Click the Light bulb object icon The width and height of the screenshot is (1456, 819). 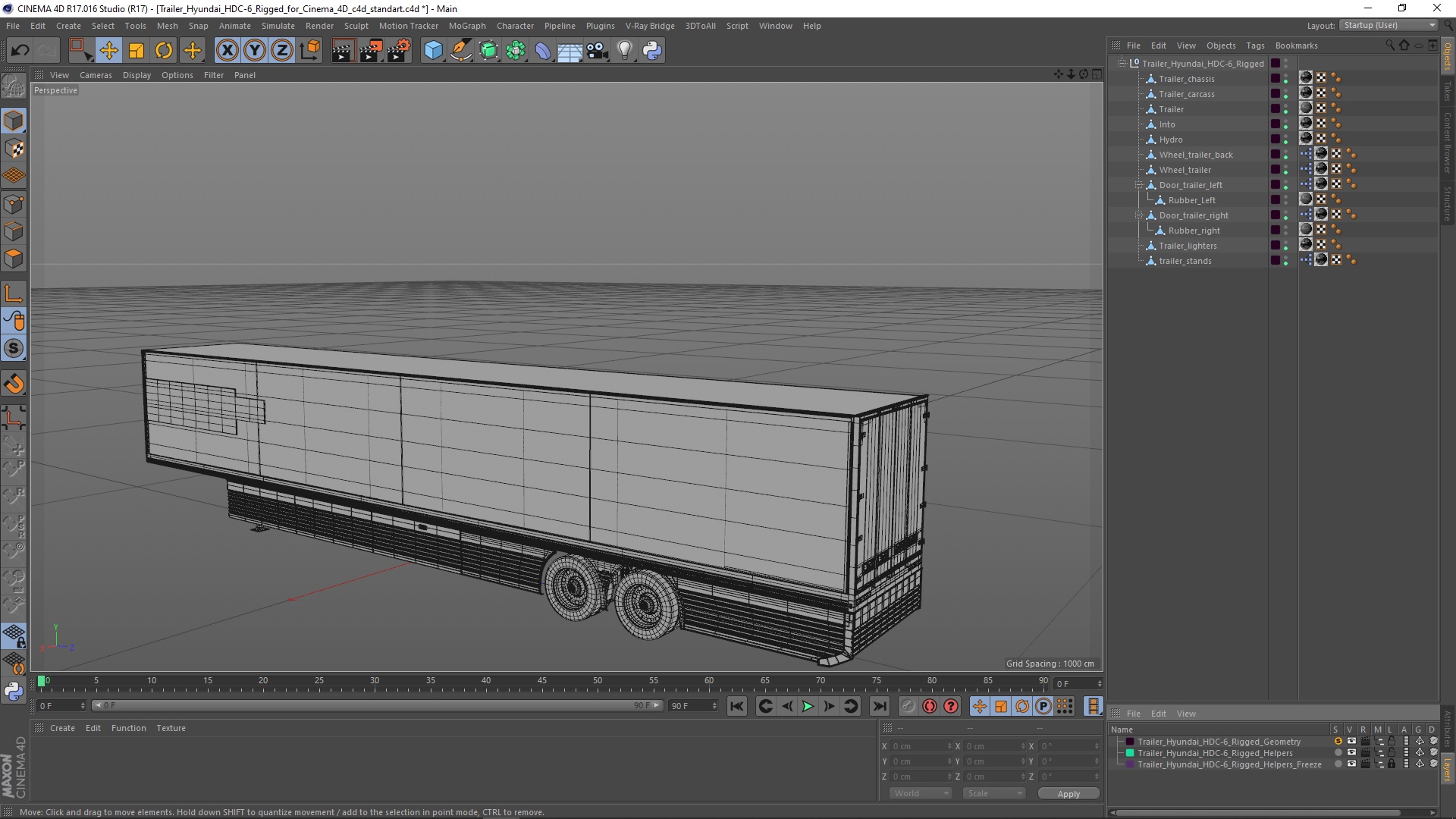pyautogui.click(x=624, y=51)
